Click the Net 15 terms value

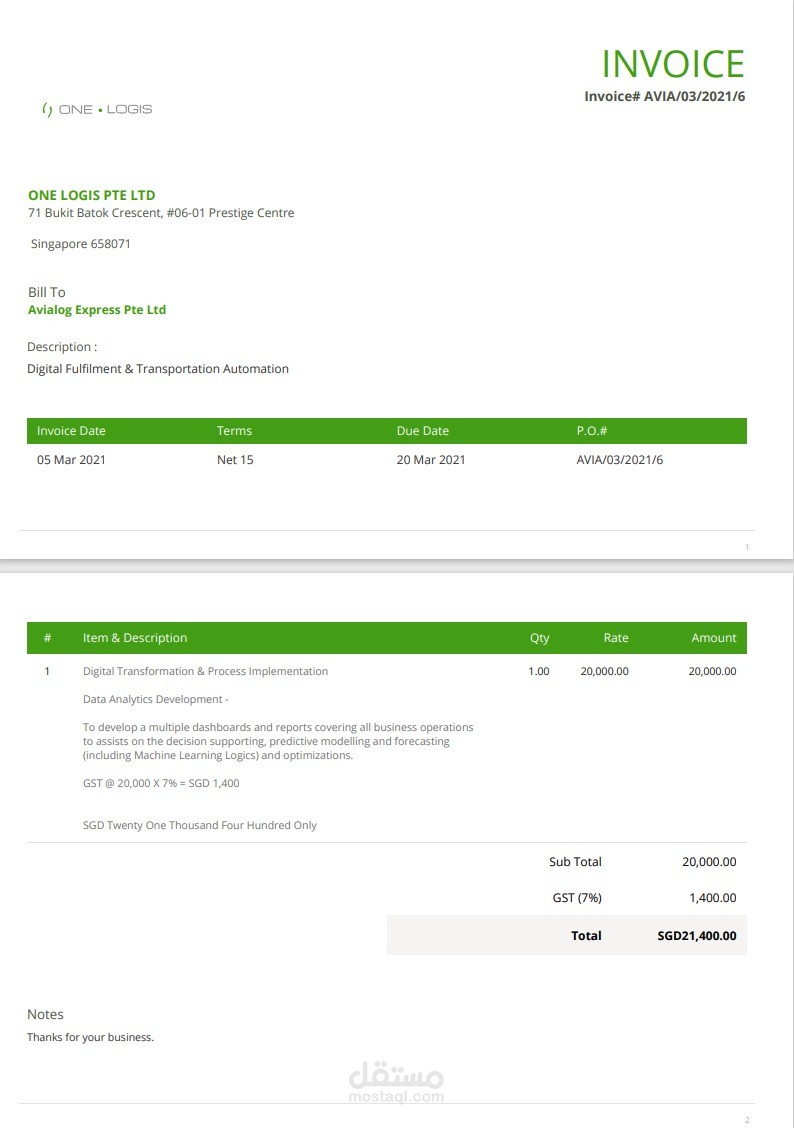235,460
